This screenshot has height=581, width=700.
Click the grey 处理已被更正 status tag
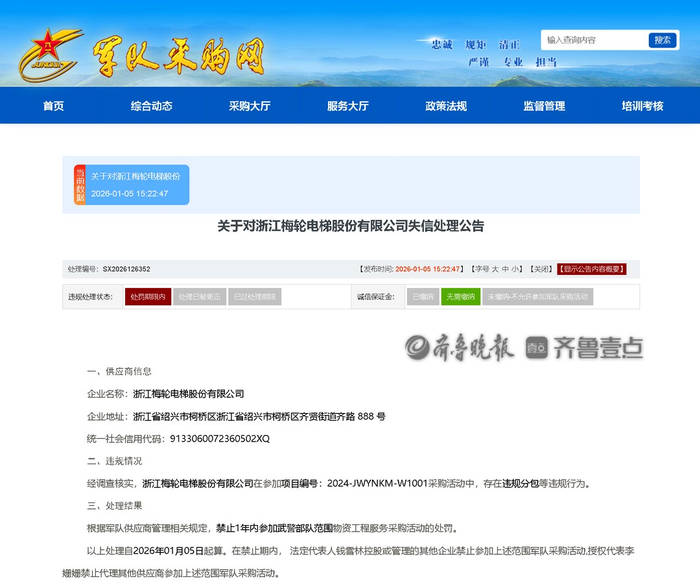[200, 297]
